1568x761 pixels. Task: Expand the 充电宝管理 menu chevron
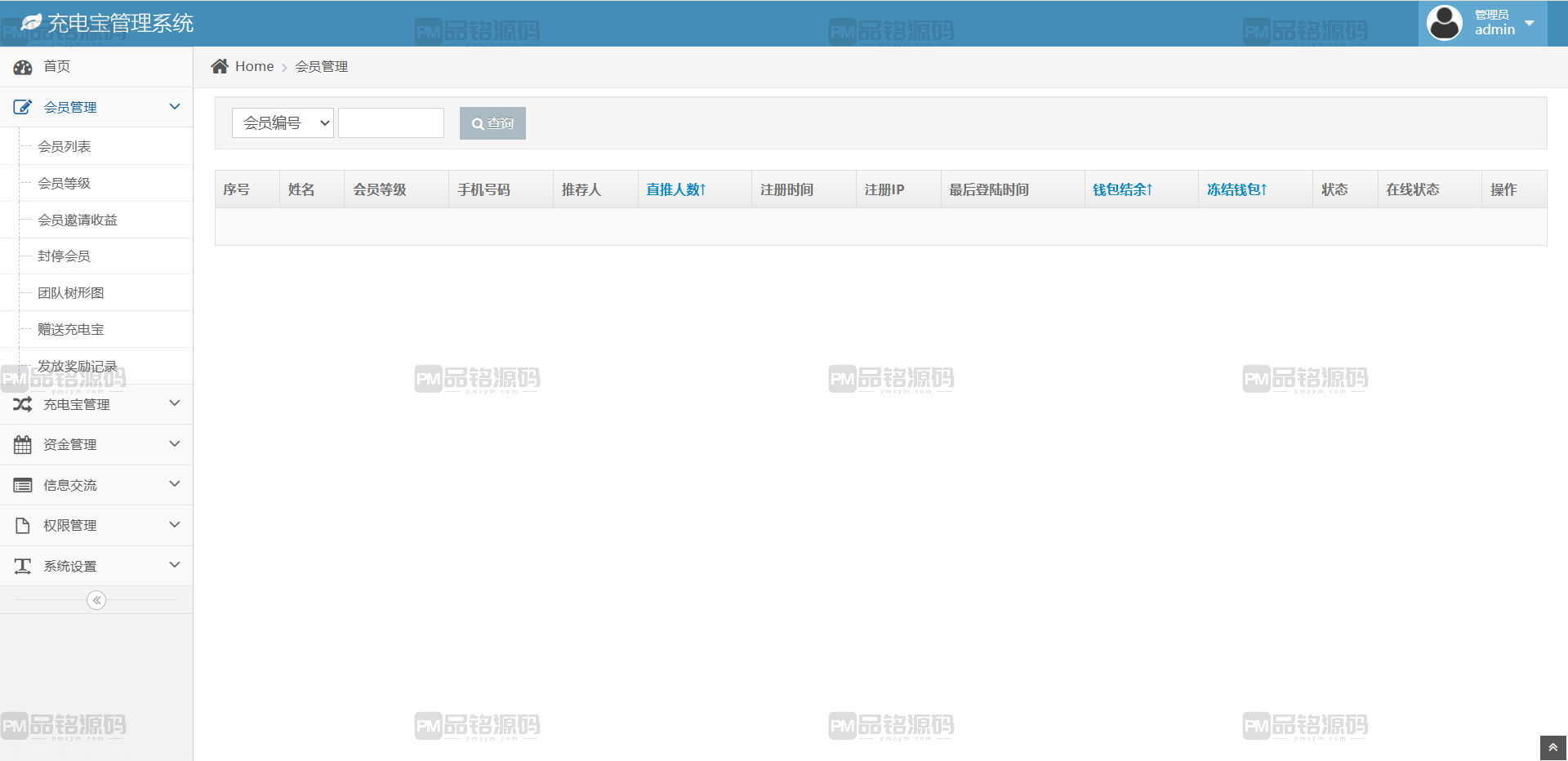[175, 403]
